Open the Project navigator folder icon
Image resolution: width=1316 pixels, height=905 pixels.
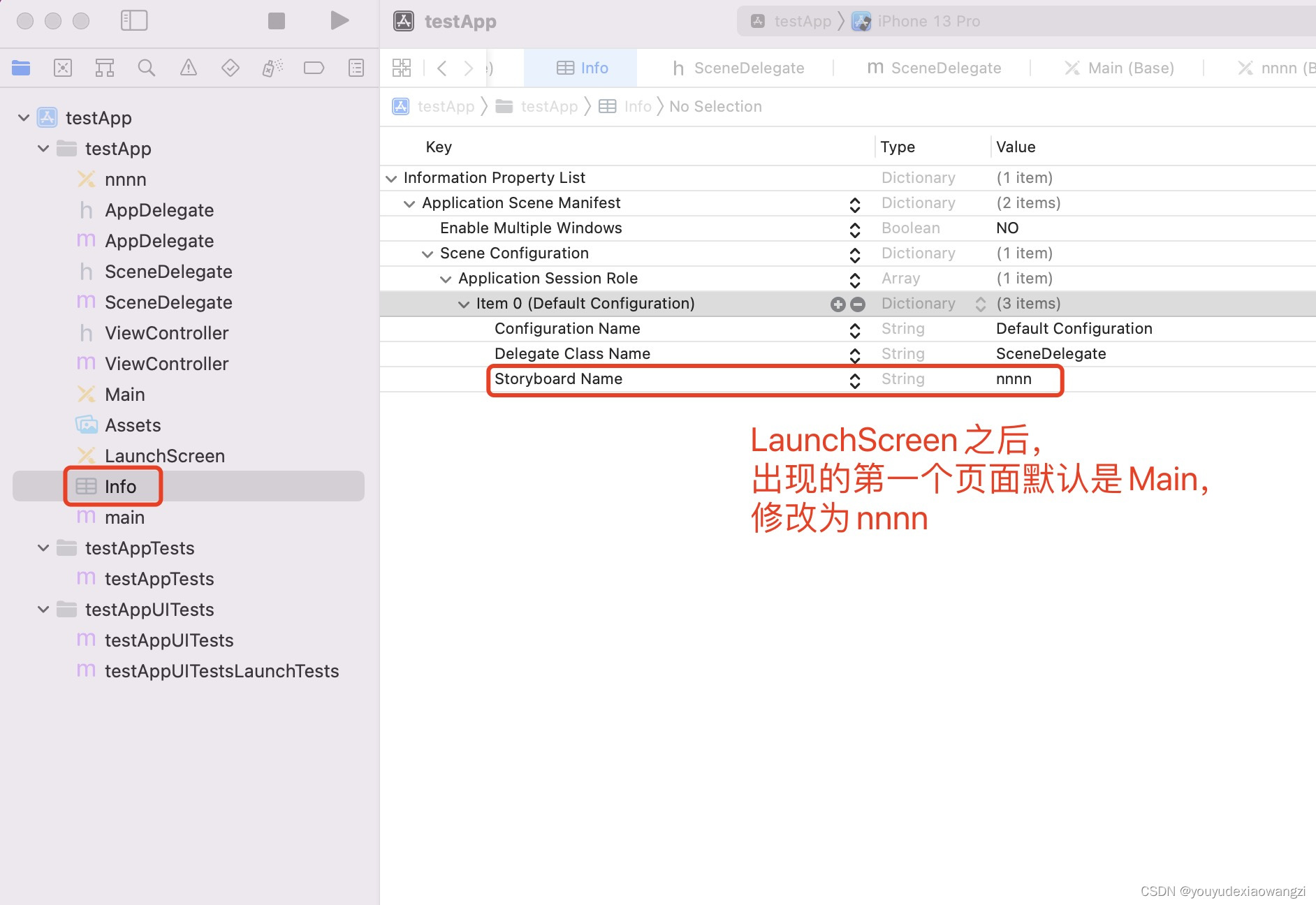pos(21,68)
